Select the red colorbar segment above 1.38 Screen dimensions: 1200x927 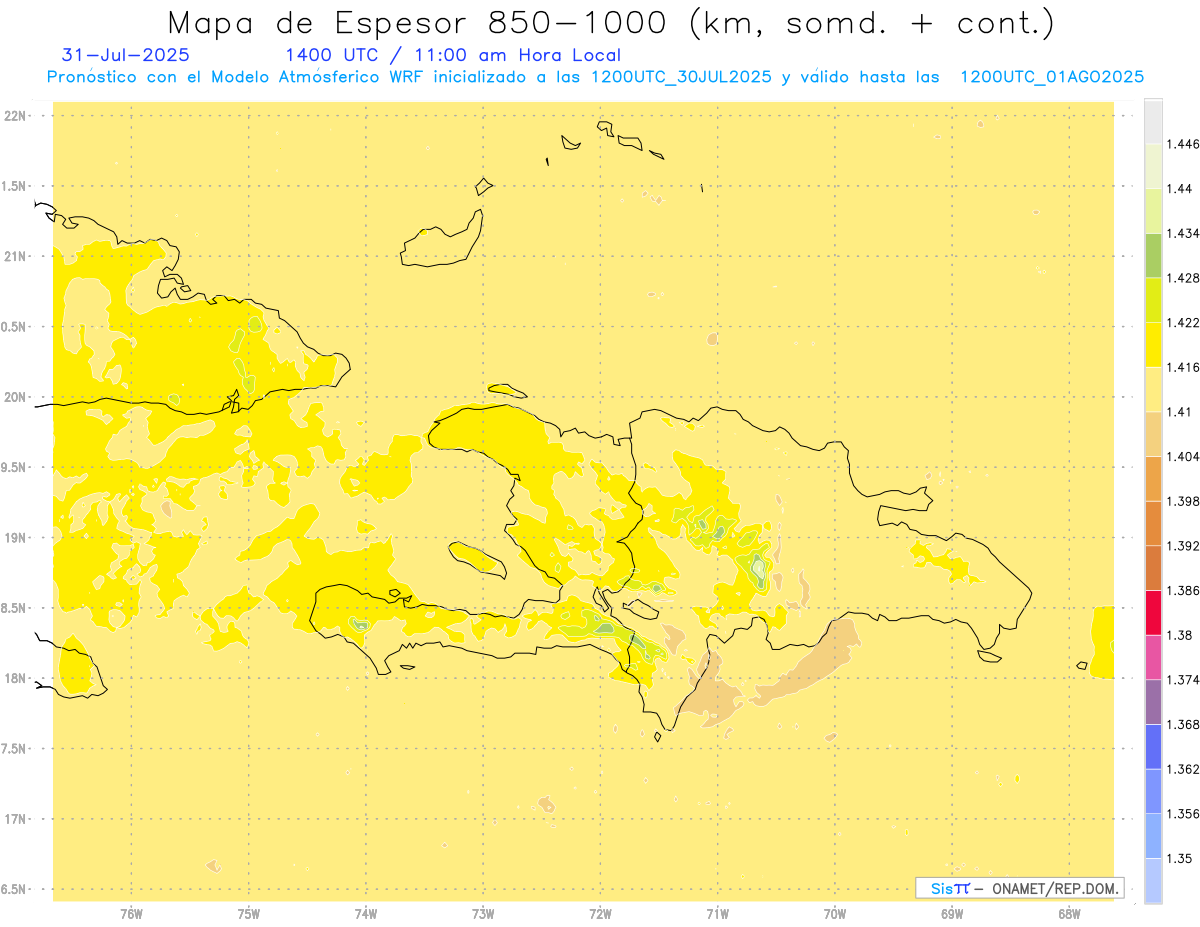[x=1153, y=612]
